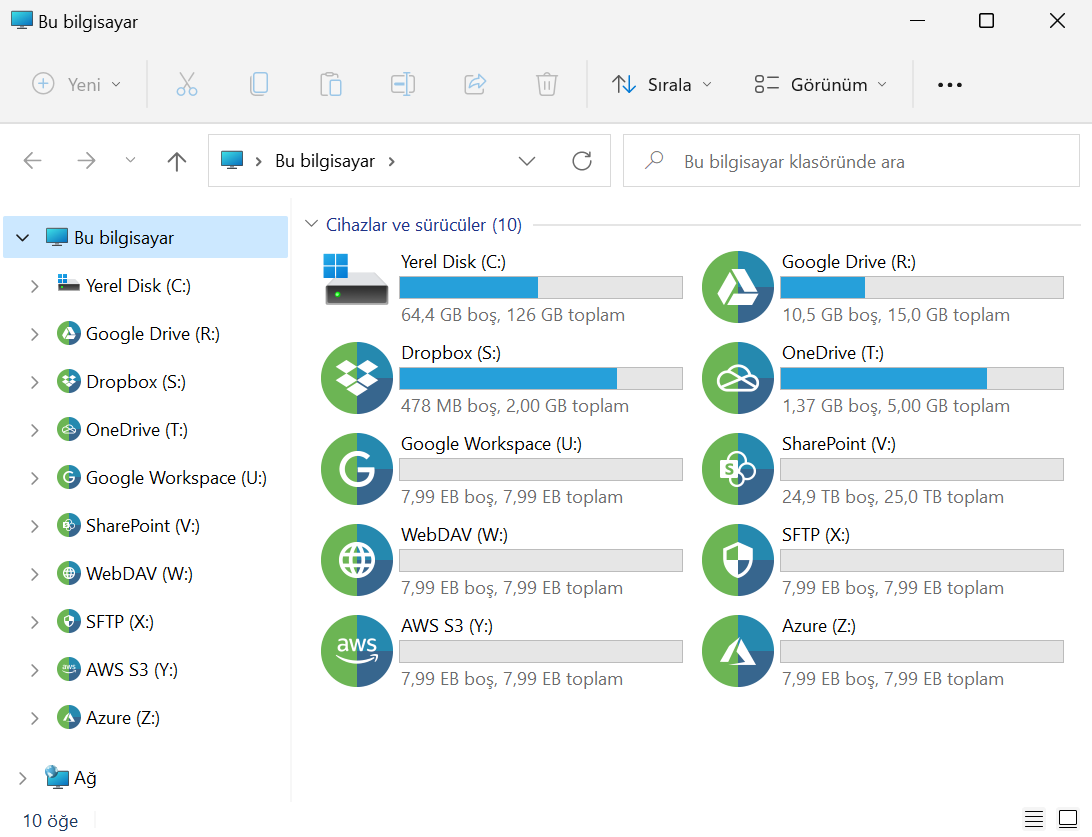Go back with the left arrow
The image size is (1092, 837).
tap(33, 161)
